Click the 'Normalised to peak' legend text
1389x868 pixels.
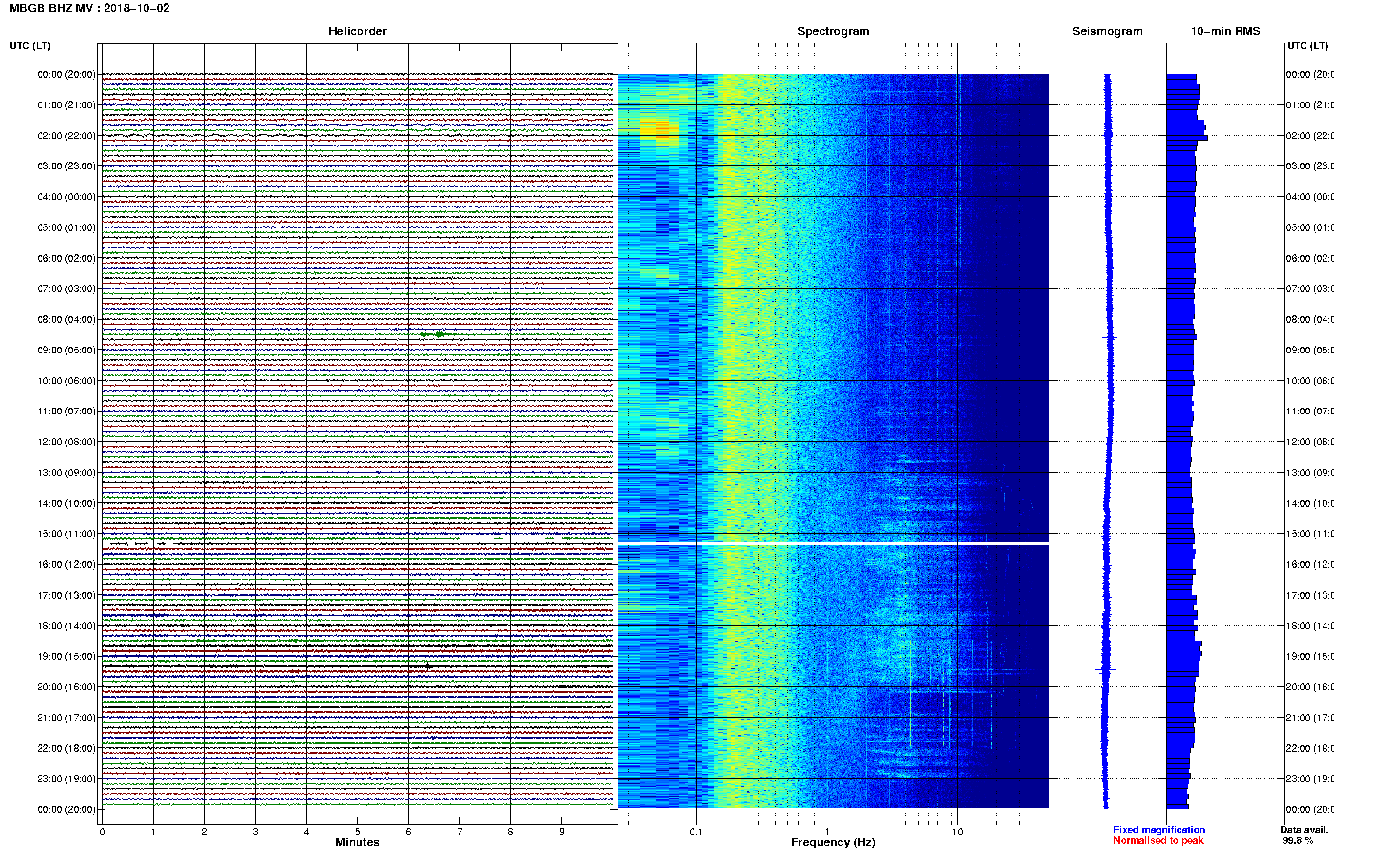(1158, 841)
